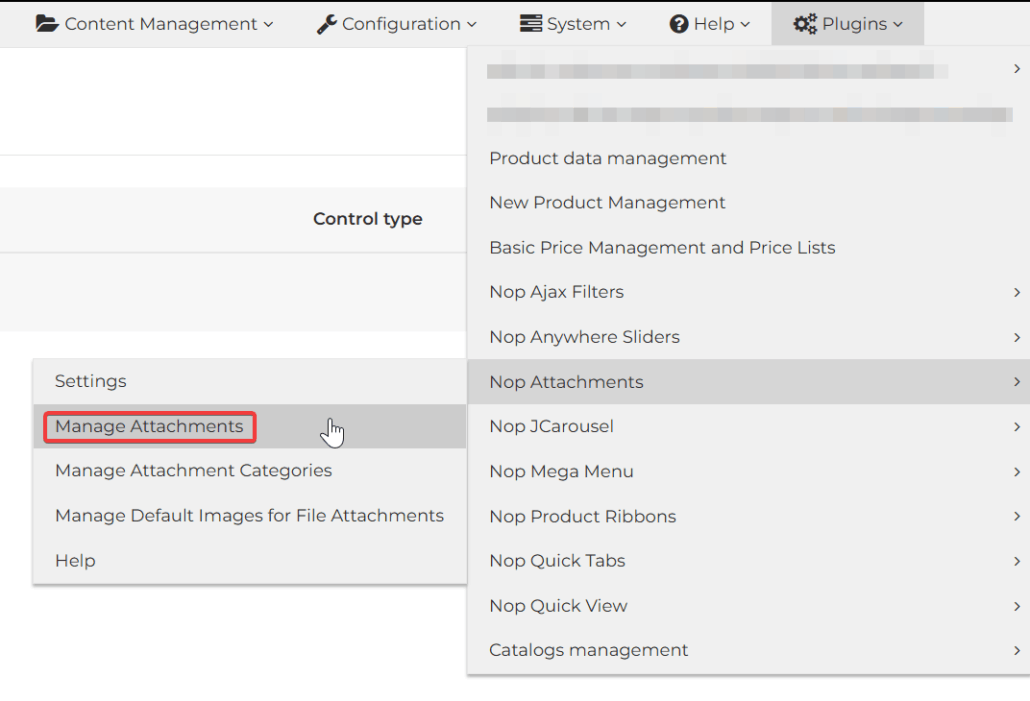This screenshot has height=701, width=1030.
Task: Open the Configuration menu
Action: [396, 24]
